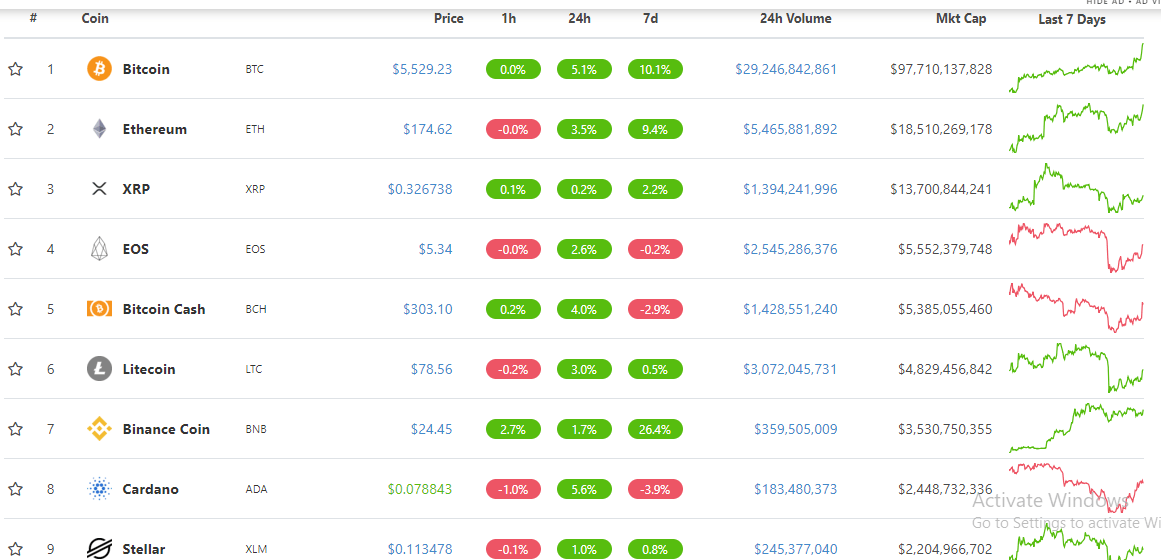Click the Bitcoin Cash coin logo

pos(99,309)
